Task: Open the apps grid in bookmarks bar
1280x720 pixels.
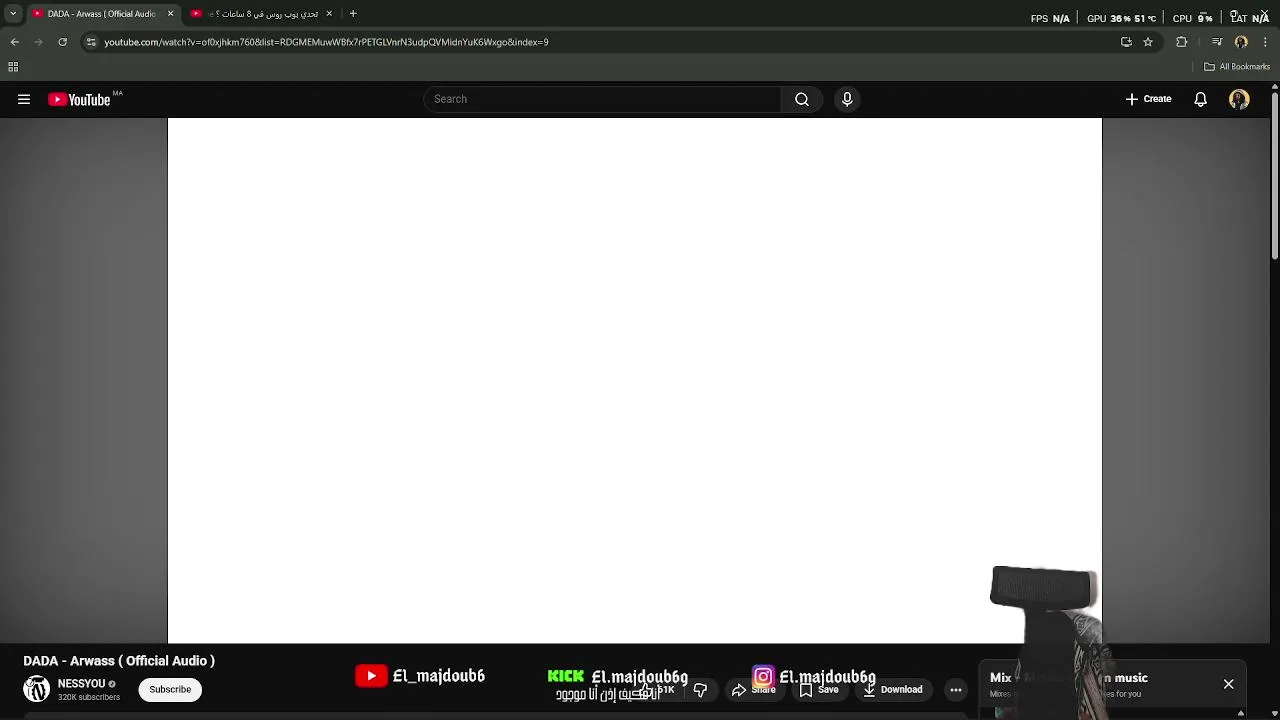Action: click(13, 67)
